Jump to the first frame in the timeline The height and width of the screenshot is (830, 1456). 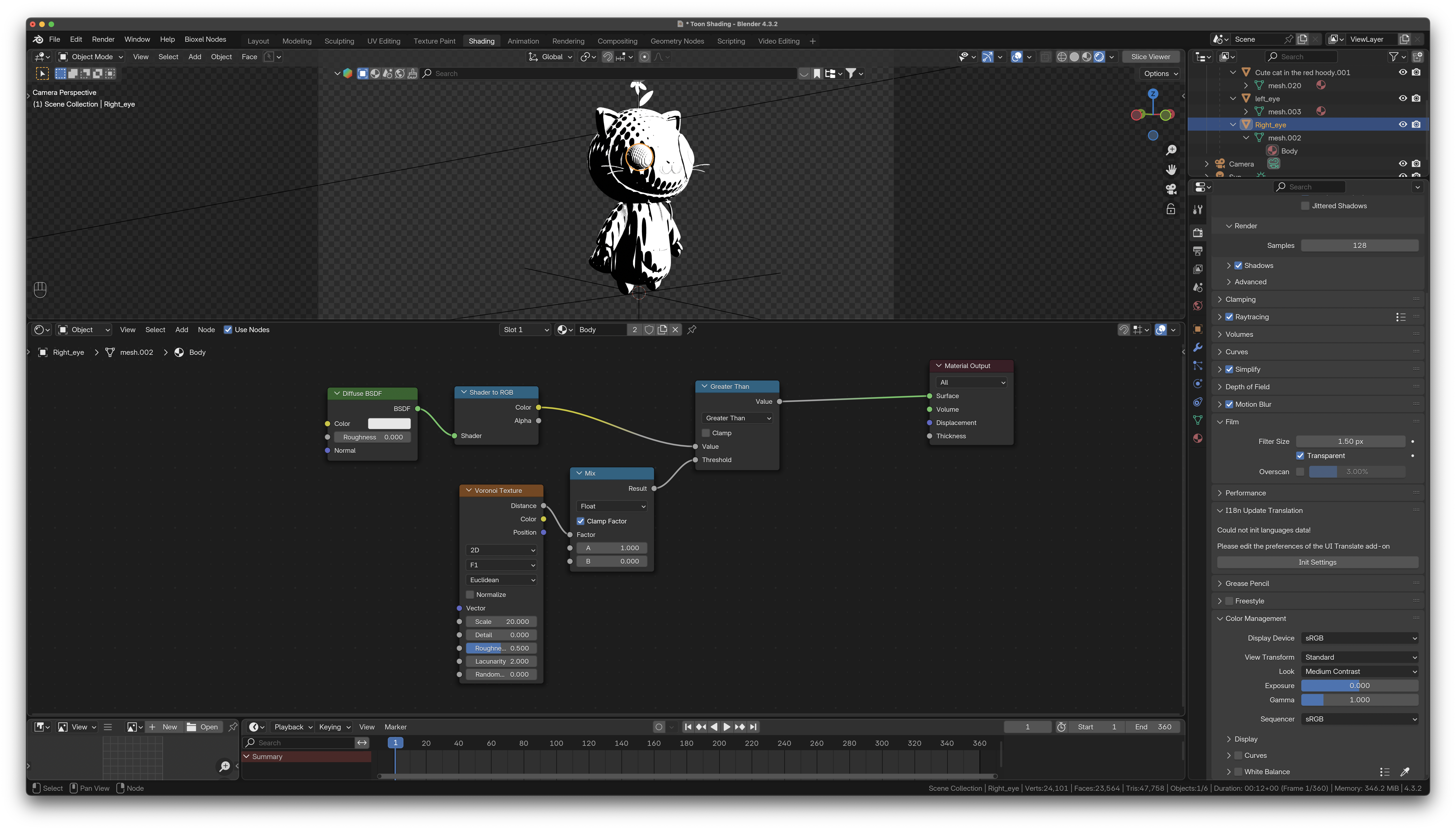pyautogui.click(x=688, y=727)
